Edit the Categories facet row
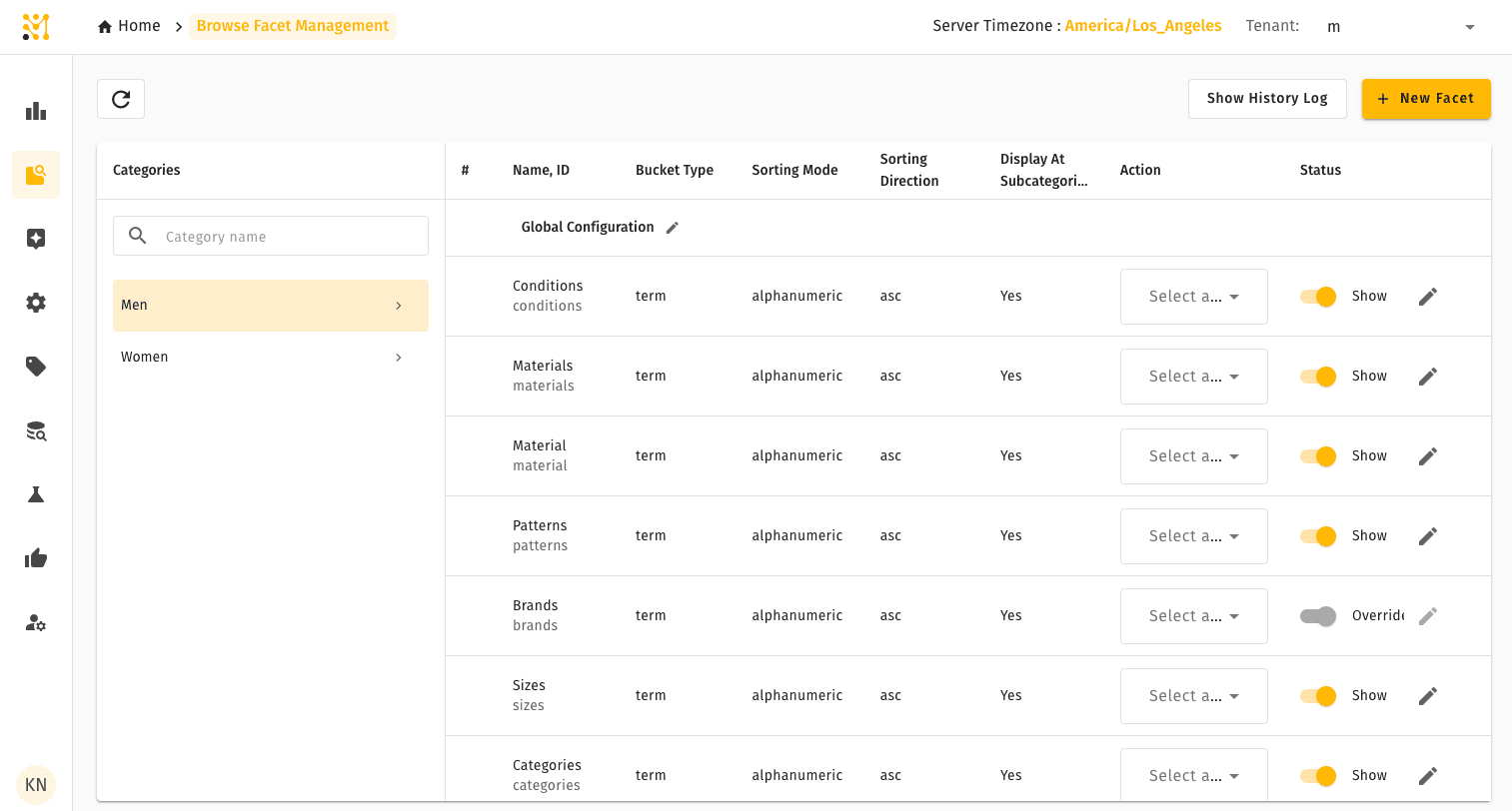Image resolution: width=1512 pixels, height=811 pixels. click(1428, 776)
